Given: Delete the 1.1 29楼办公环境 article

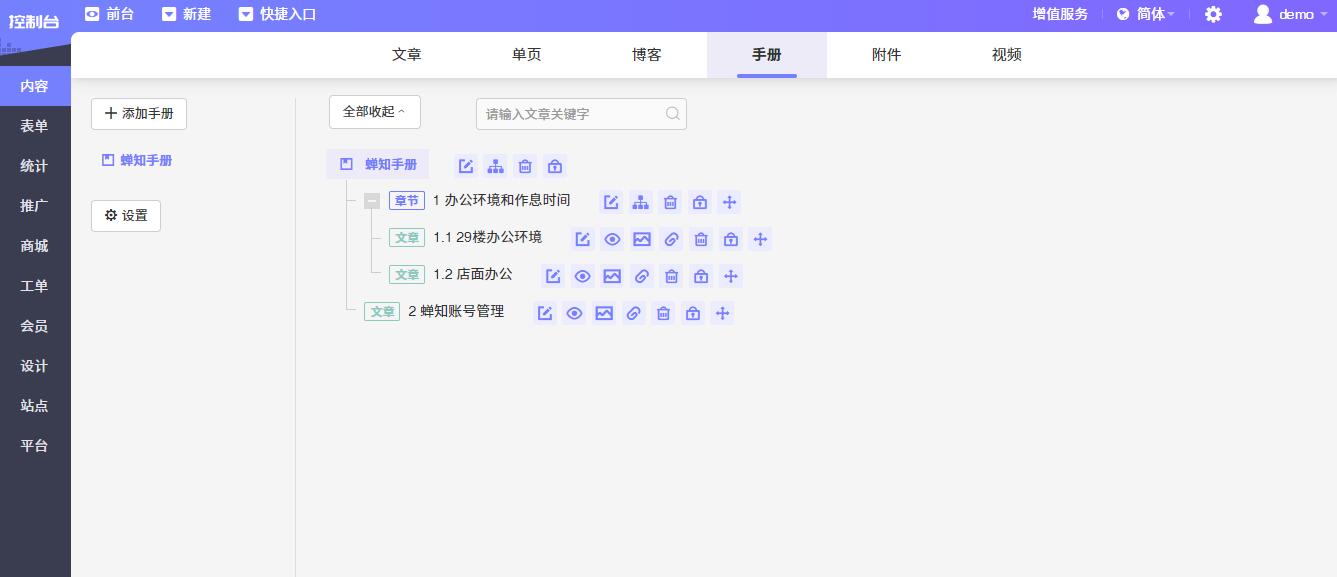Looking at the screenshot, I should [702, 239].
